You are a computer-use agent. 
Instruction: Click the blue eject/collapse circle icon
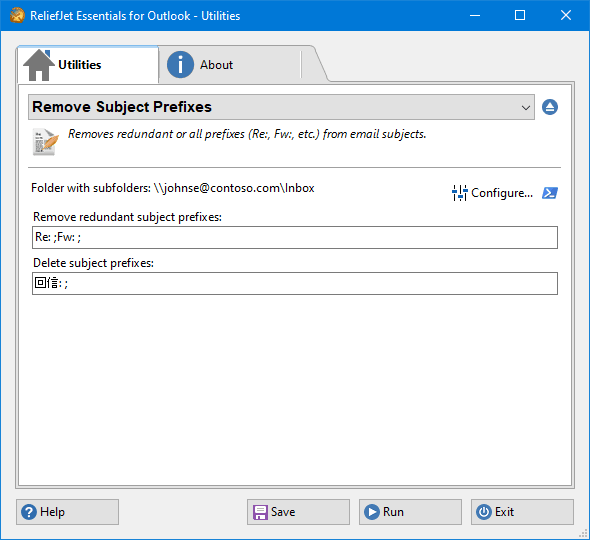click(550, 107)
